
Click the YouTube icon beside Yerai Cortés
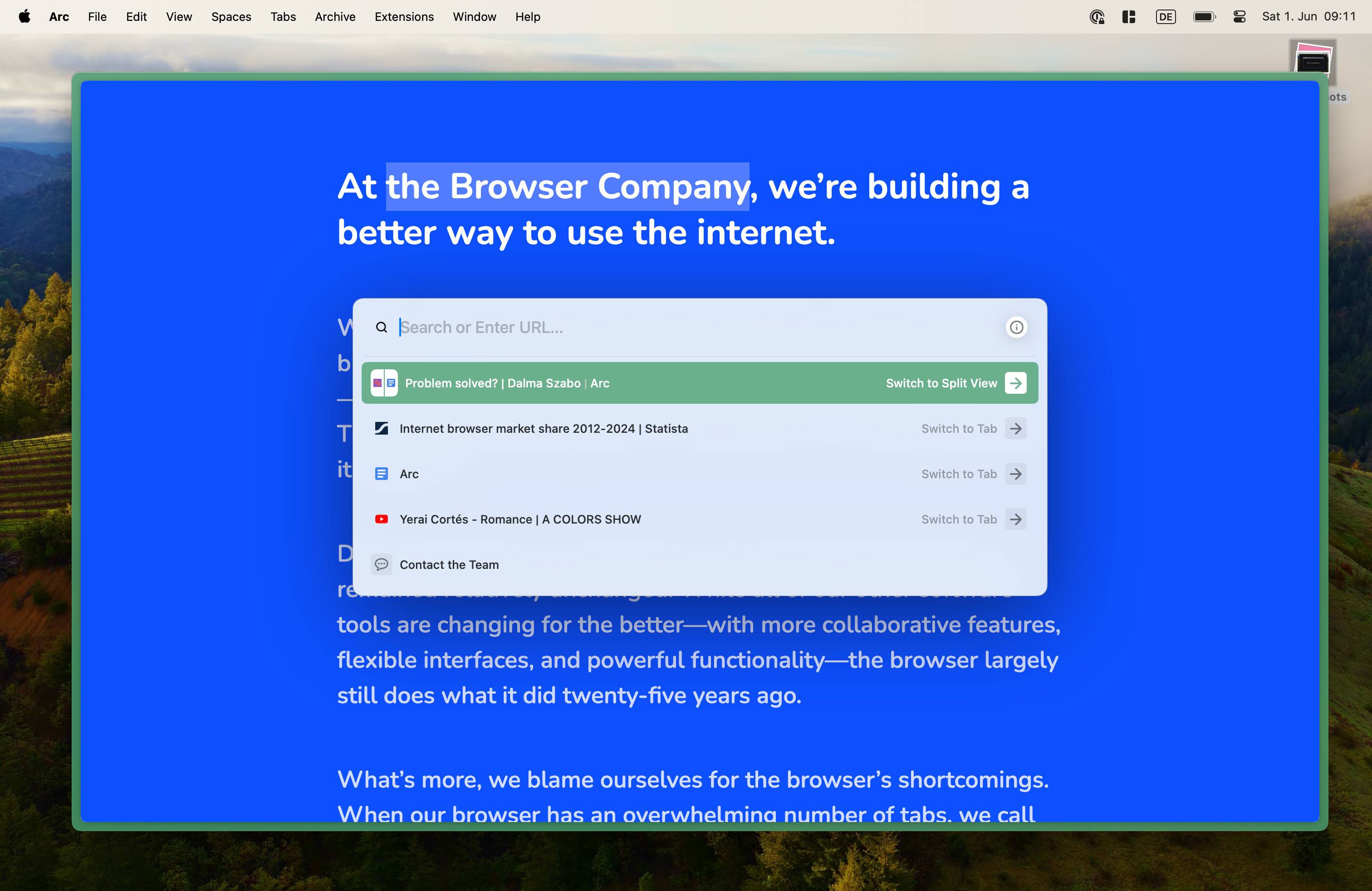[x=382, y=519]
